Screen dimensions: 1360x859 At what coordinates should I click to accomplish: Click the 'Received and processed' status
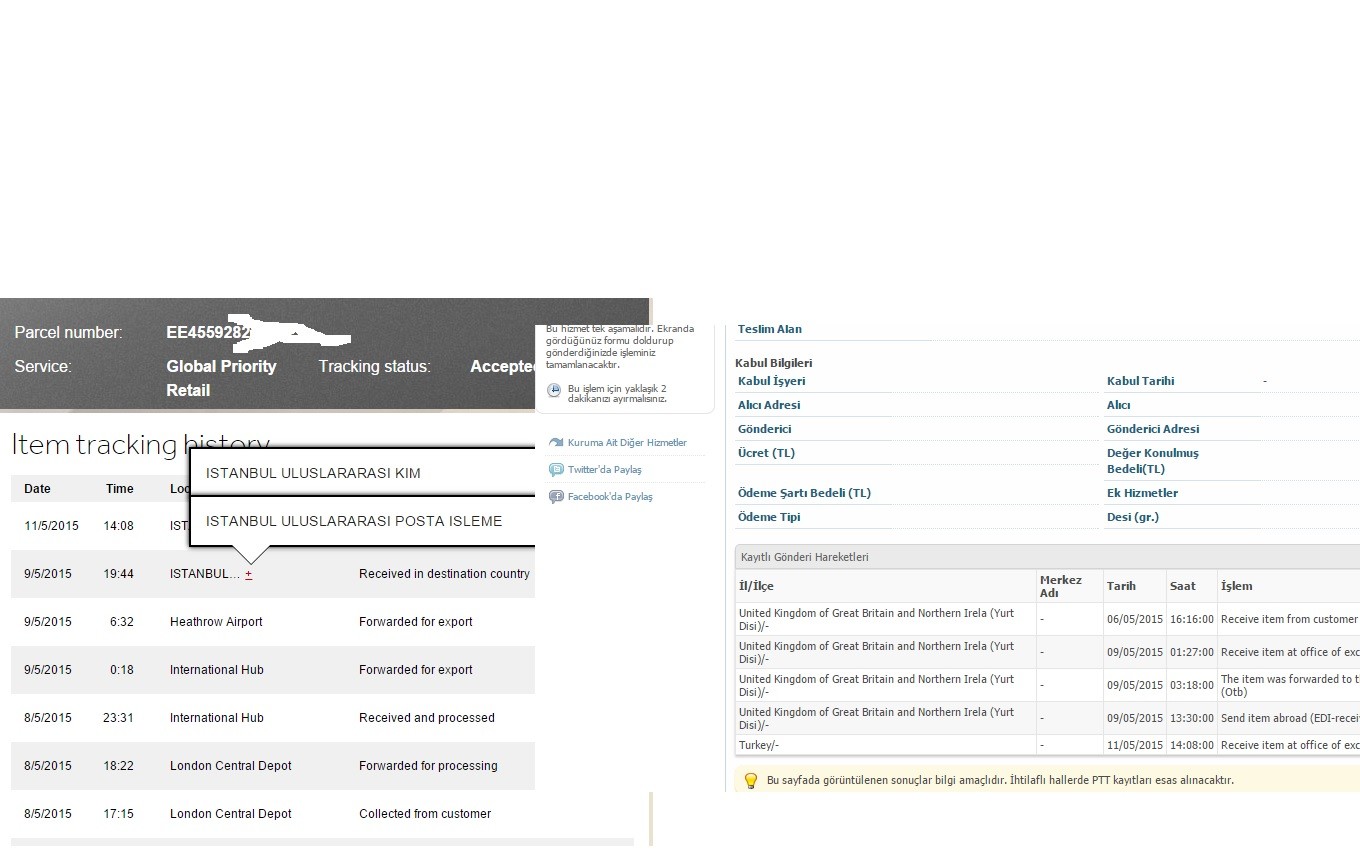coord(427,718)
